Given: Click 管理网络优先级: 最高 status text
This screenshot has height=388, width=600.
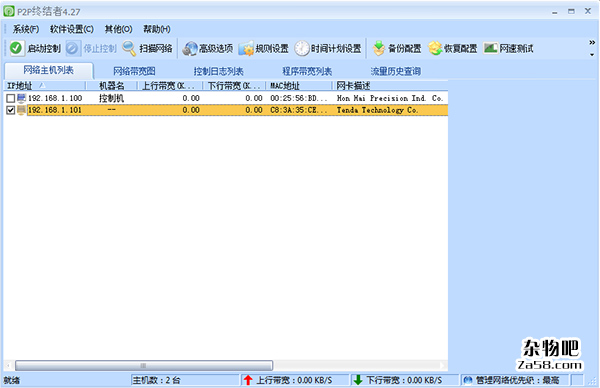Looking at the screenshot, I should tap(517, 380).
